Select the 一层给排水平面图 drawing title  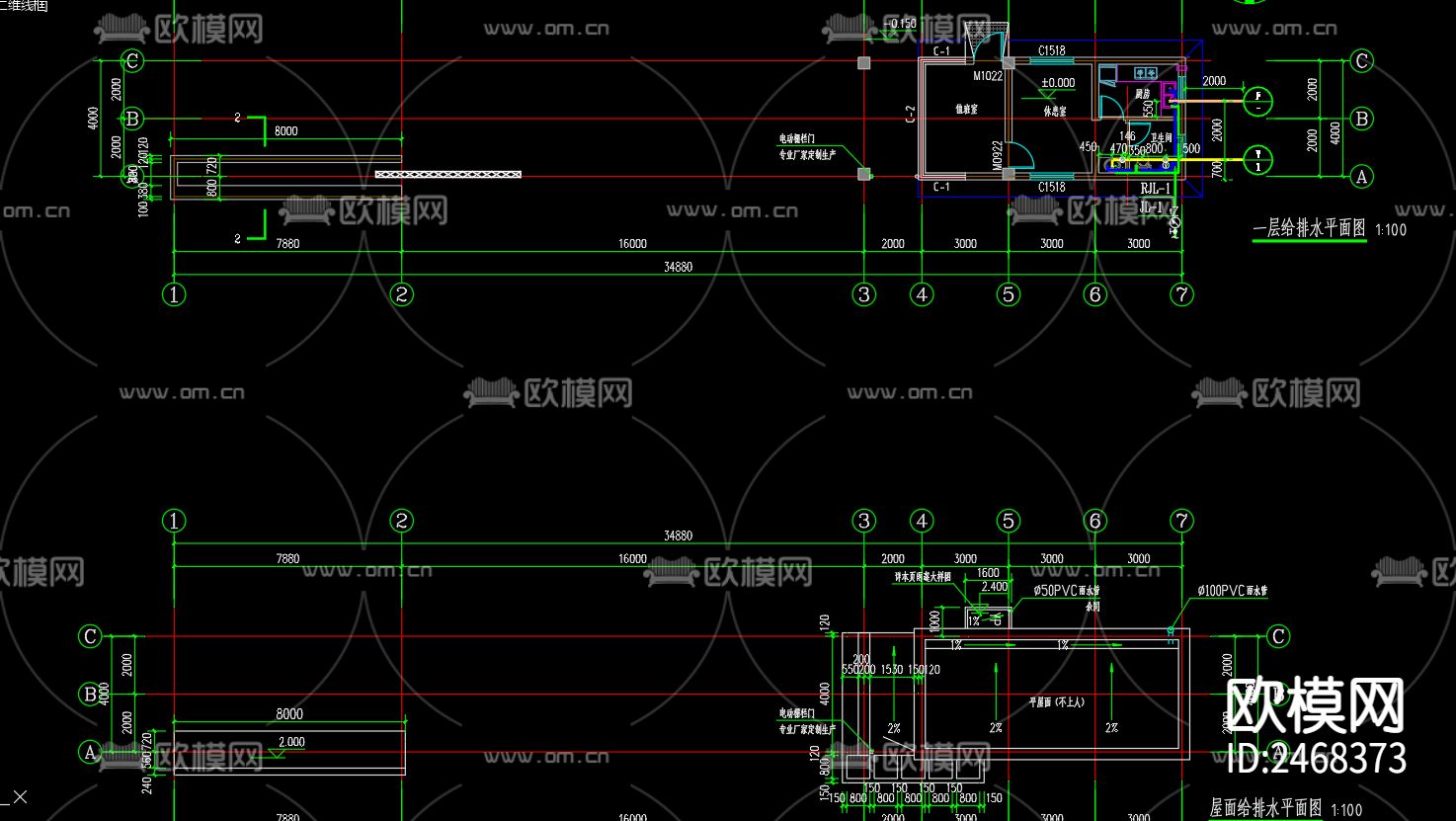click(1309, 228)
